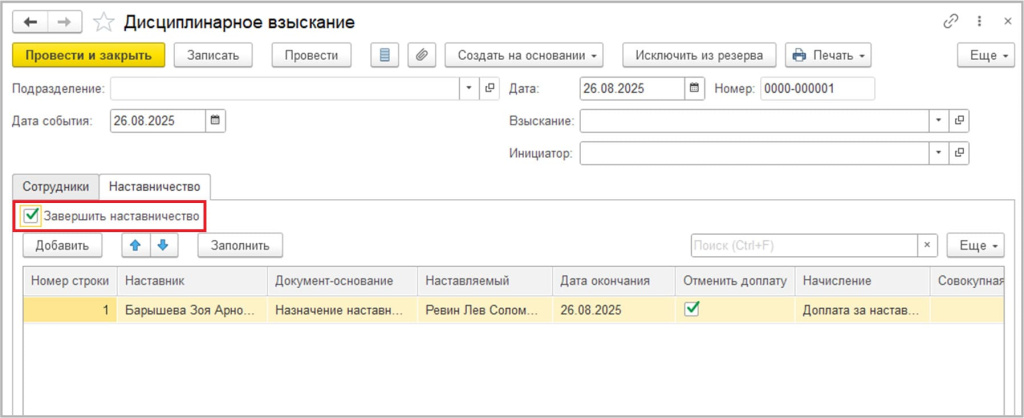Viewport: 1024px width, 418px height.
Task: Toggle Отменить доплату checkbox in first row
Action: (x=691, y=310)
